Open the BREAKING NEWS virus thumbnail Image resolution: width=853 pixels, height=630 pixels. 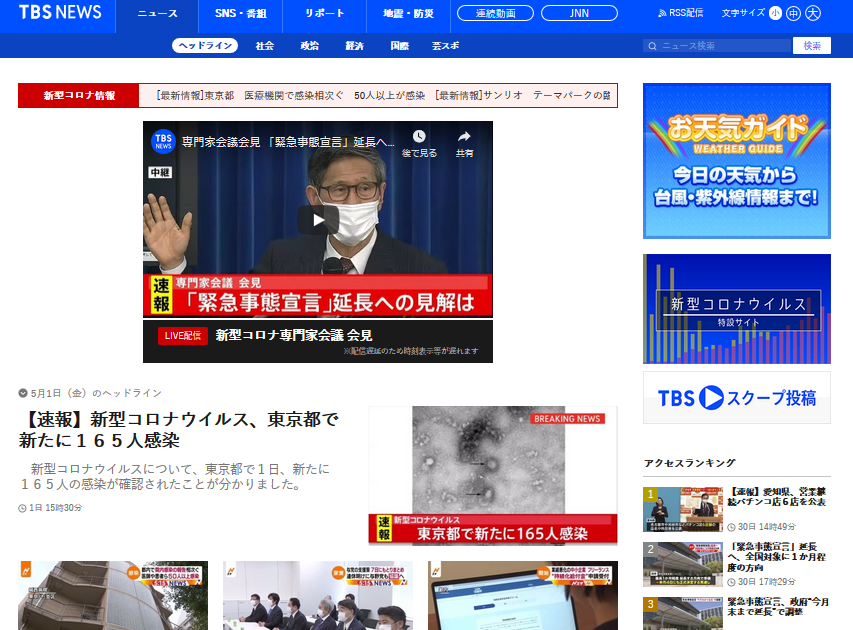493,475
